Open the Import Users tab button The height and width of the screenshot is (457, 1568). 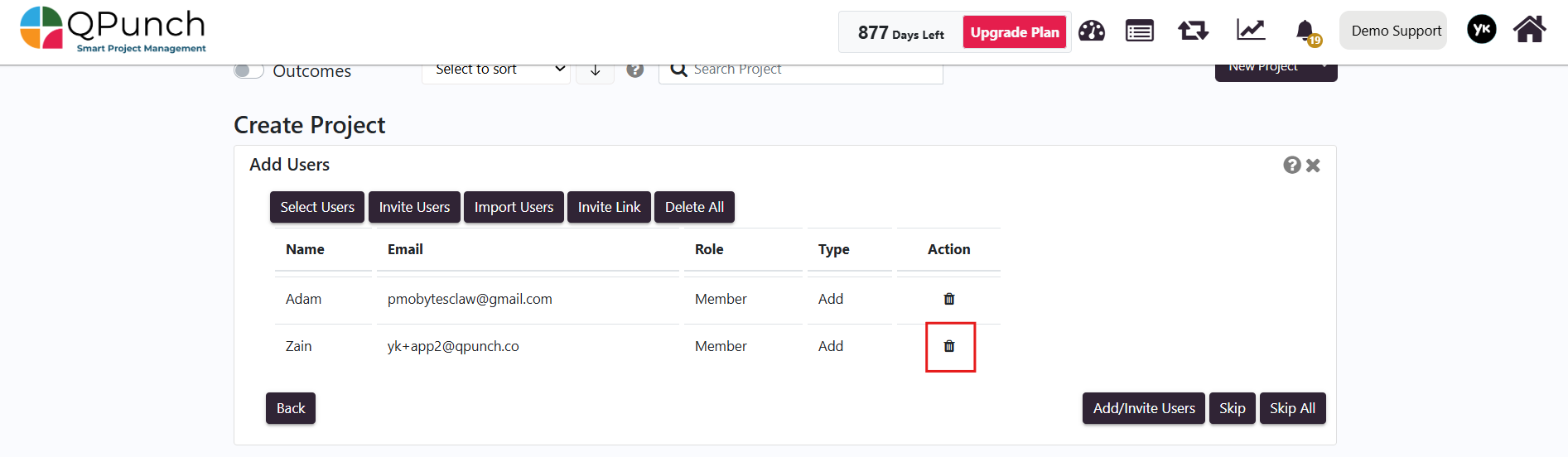tap(514, 207)
